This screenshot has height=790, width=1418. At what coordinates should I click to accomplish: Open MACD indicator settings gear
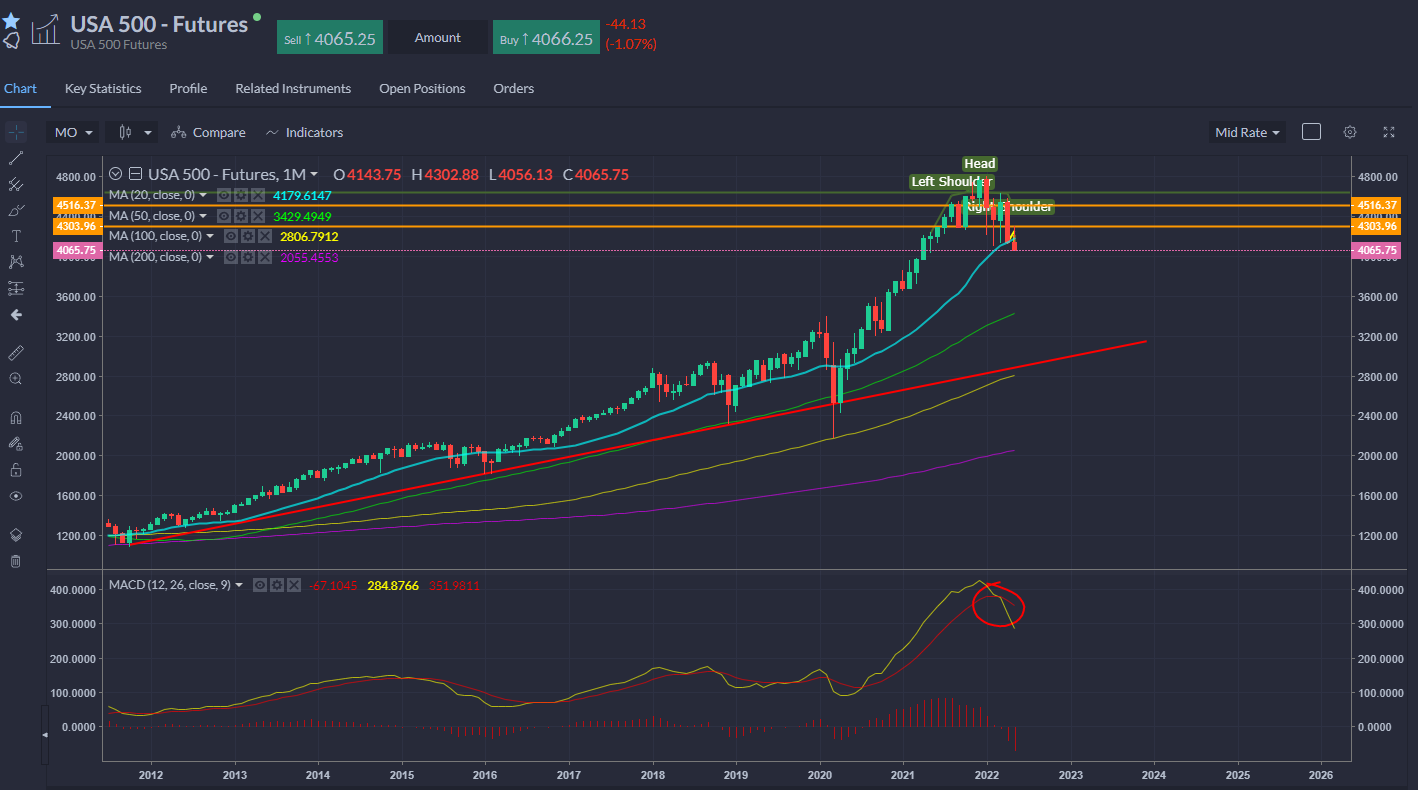(276, 584)
